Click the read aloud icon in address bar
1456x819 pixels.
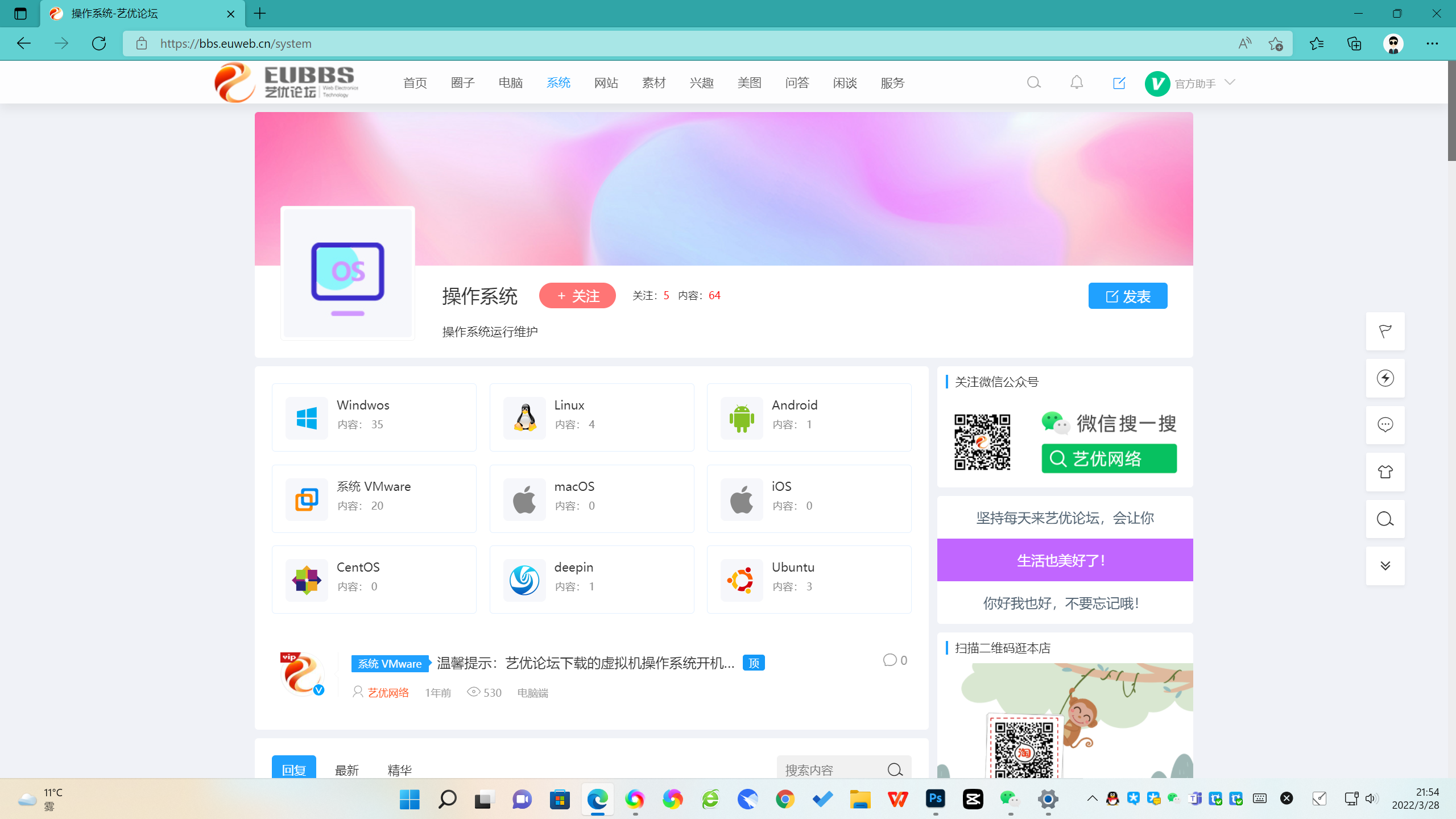(x=1245, y=44)
